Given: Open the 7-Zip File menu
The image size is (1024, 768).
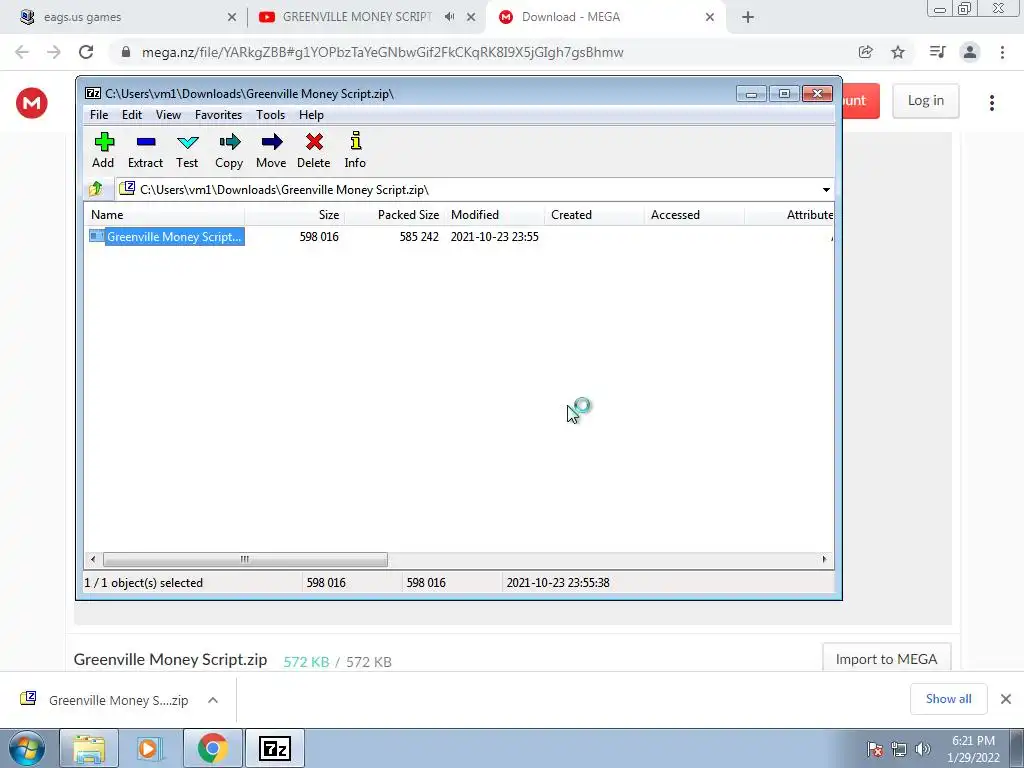Looking at the screenshot, I should click(x=99, y=115).
